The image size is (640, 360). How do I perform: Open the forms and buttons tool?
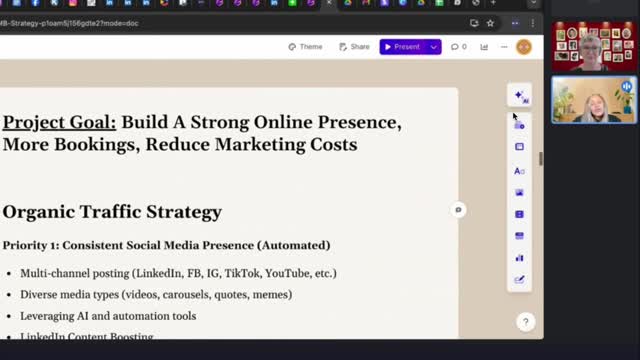519,280
